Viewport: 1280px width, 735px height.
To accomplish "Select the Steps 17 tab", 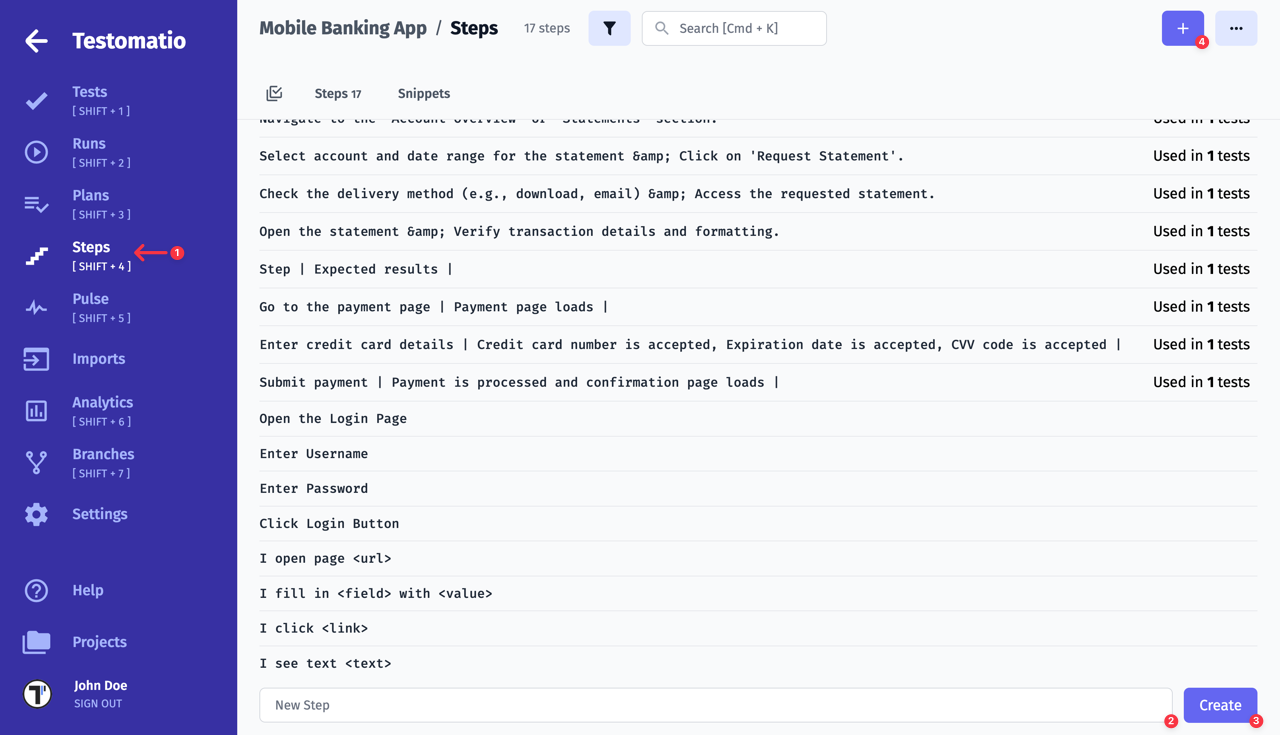I will coord(337,92).
